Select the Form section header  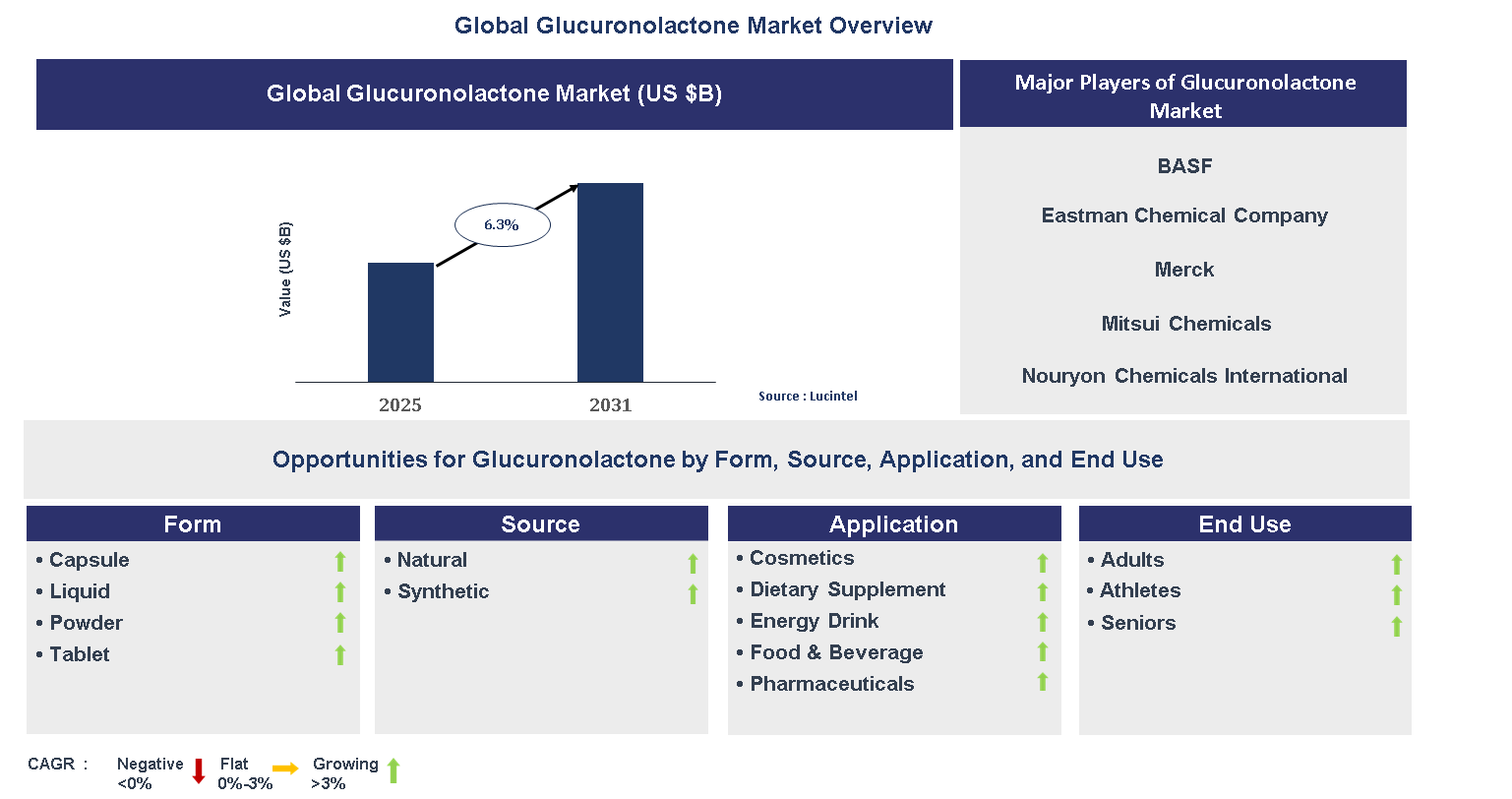[193, 523]
